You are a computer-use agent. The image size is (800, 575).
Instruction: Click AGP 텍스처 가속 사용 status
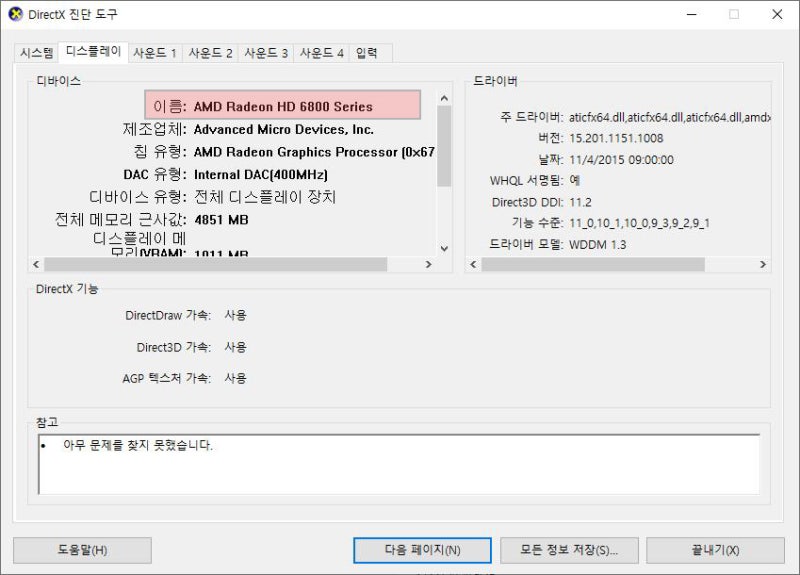235,378
